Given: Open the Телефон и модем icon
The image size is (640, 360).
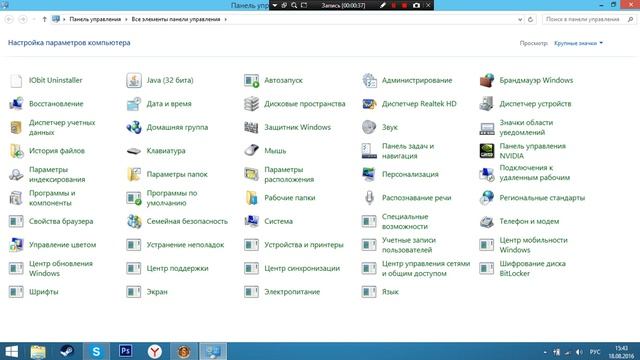Looking at the screenshot, I should point(487,222).
